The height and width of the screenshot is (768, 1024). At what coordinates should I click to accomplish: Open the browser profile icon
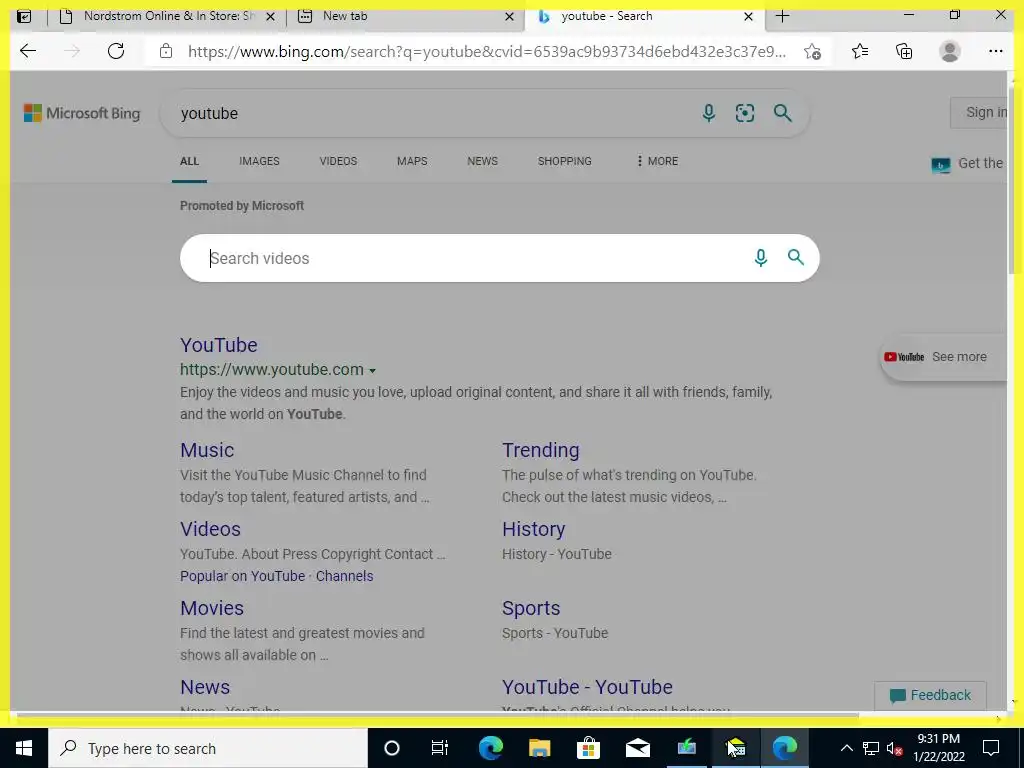tap(950, 51)
